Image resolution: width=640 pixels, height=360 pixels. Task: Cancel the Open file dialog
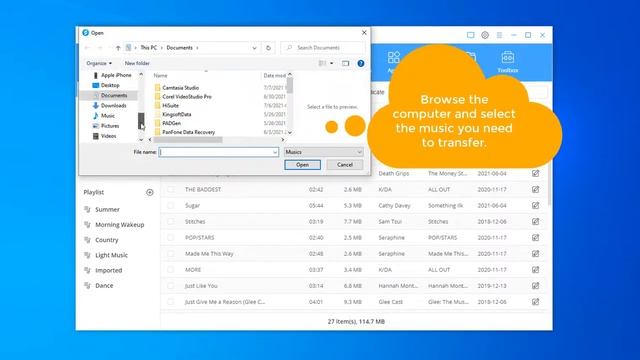tap(345, 165)
